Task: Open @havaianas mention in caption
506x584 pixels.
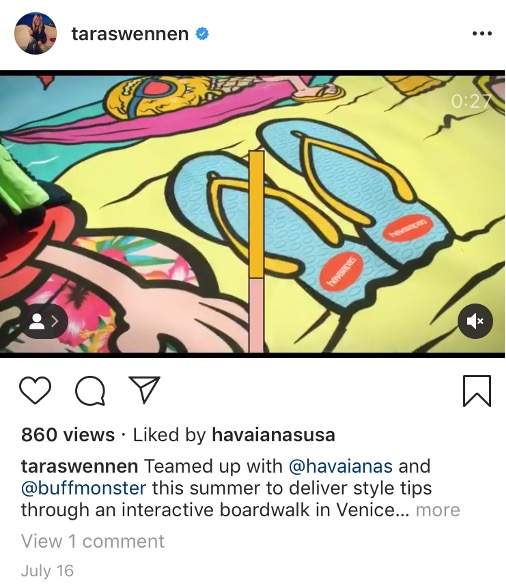Action: 340,466
